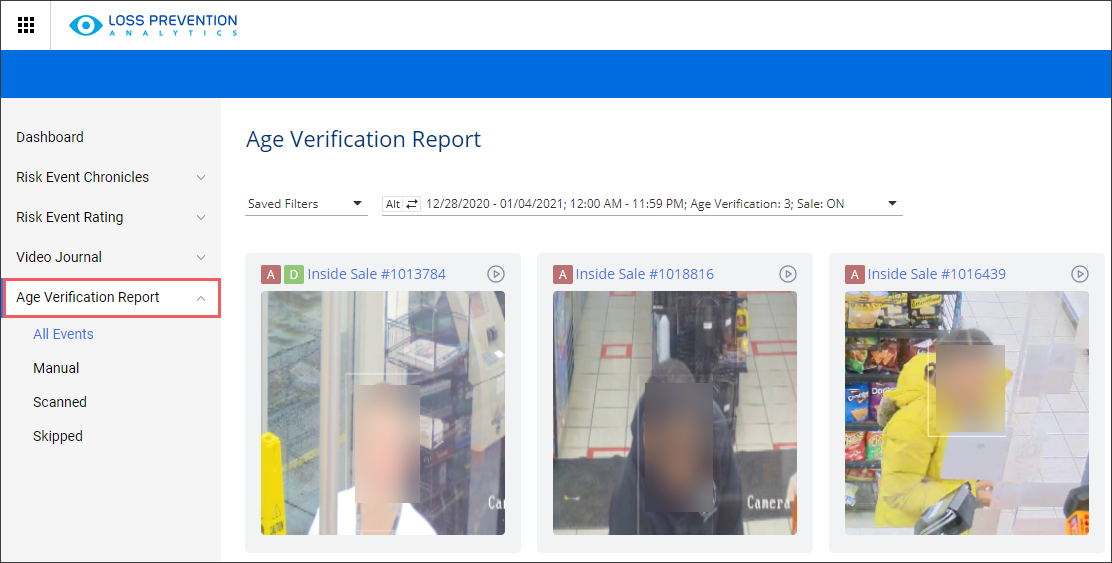Toggle the Alt swap filter button
The height and width of the screenshot is (563, 1112).
coord(402,204)
